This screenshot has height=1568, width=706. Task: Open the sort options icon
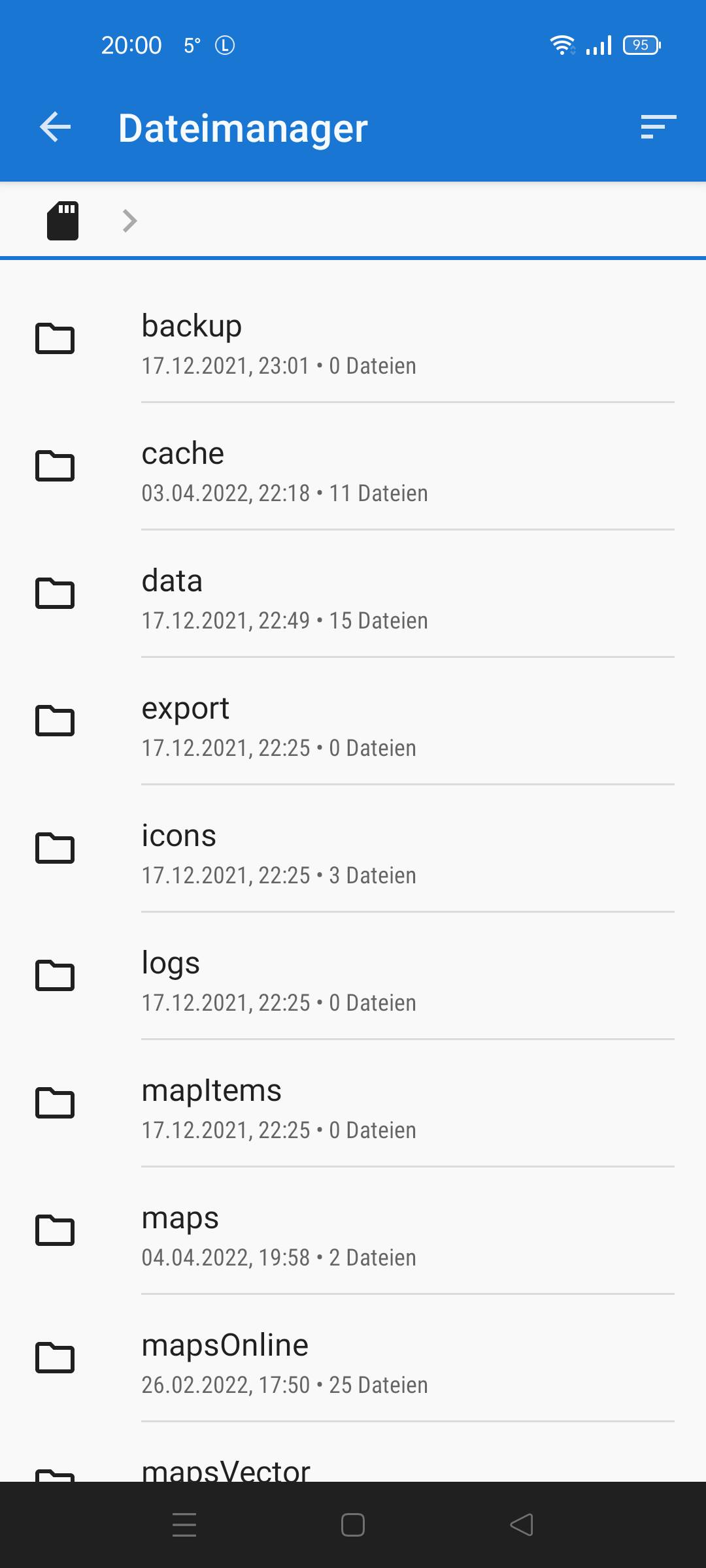658,127
